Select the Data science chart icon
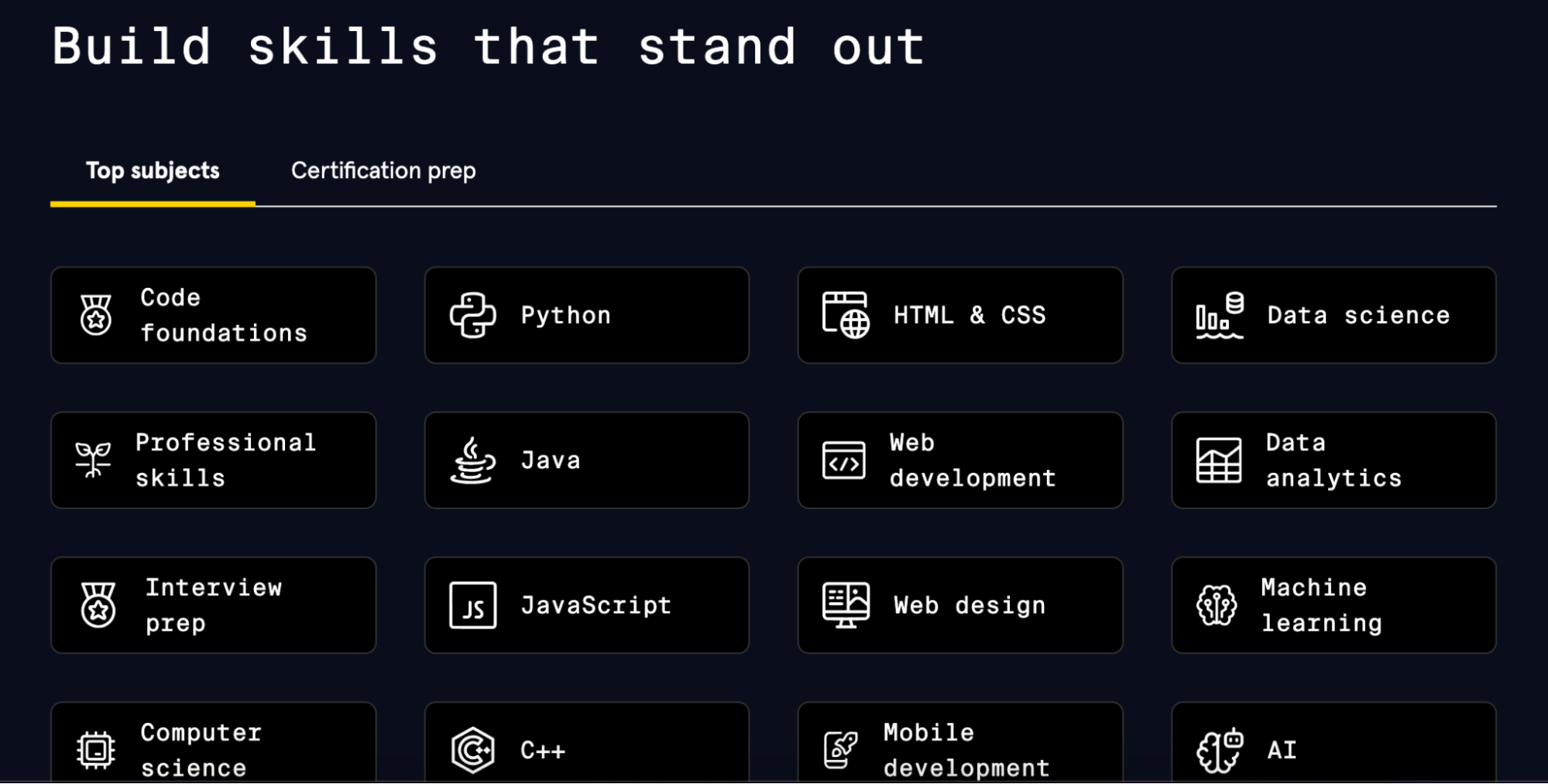The height and width of the screenshot is (784, 1548). tap(1218, 315)
